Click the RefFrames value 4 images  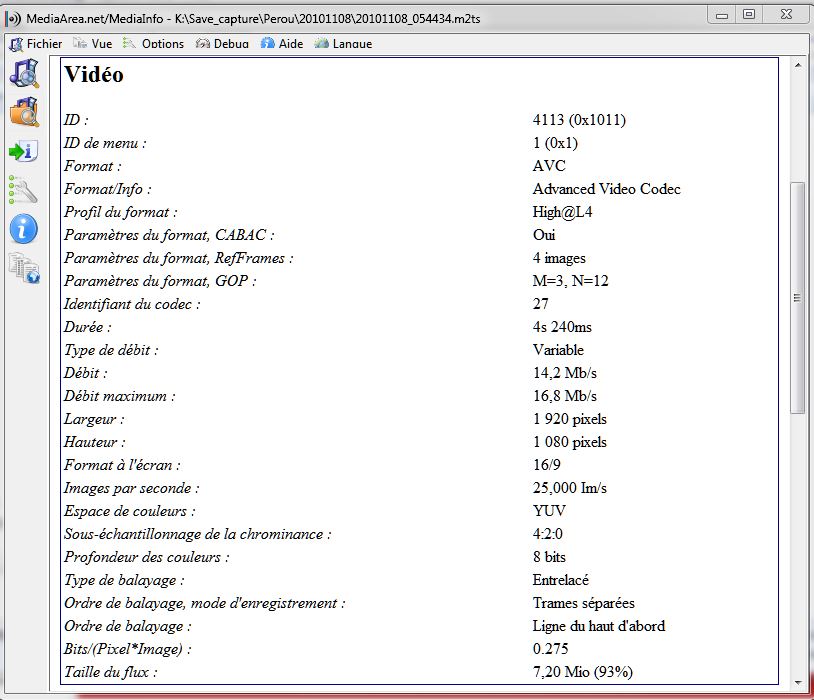point(559,258)
